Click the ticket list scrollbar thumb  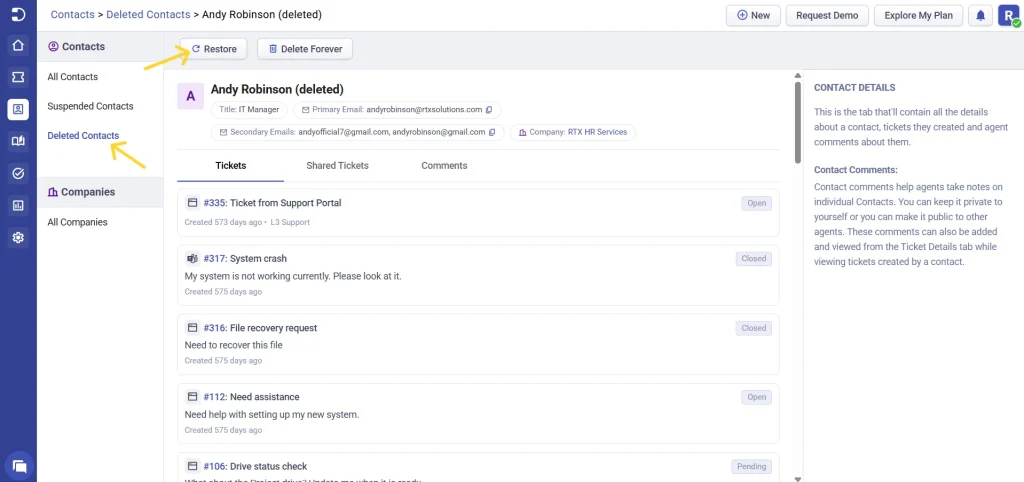[x=797, y=122]
